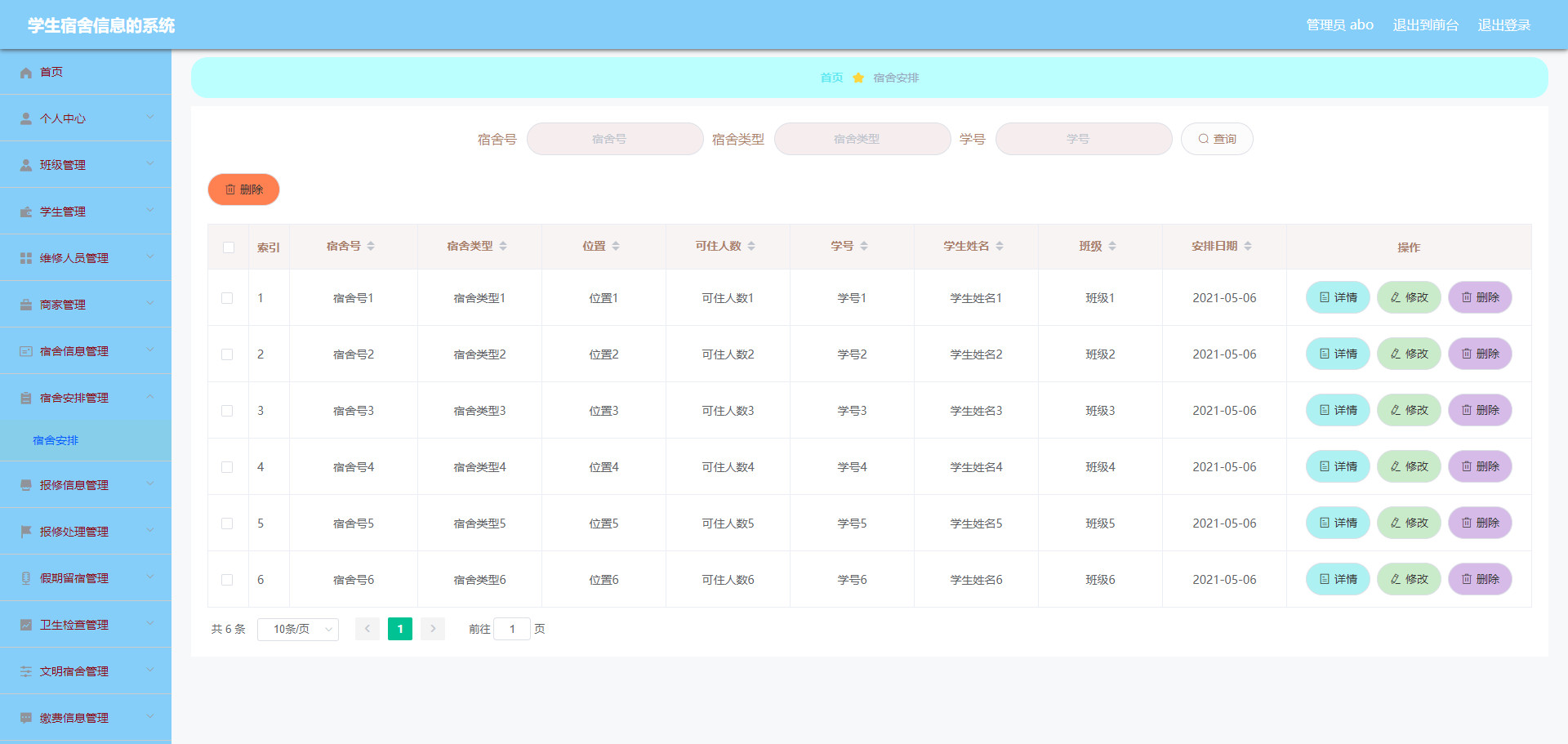Image resolution: width=1568 pixels, height=744 pixels.
Task: Open the 卫生检查管理 menu label
Action: [x=74, y=625]
